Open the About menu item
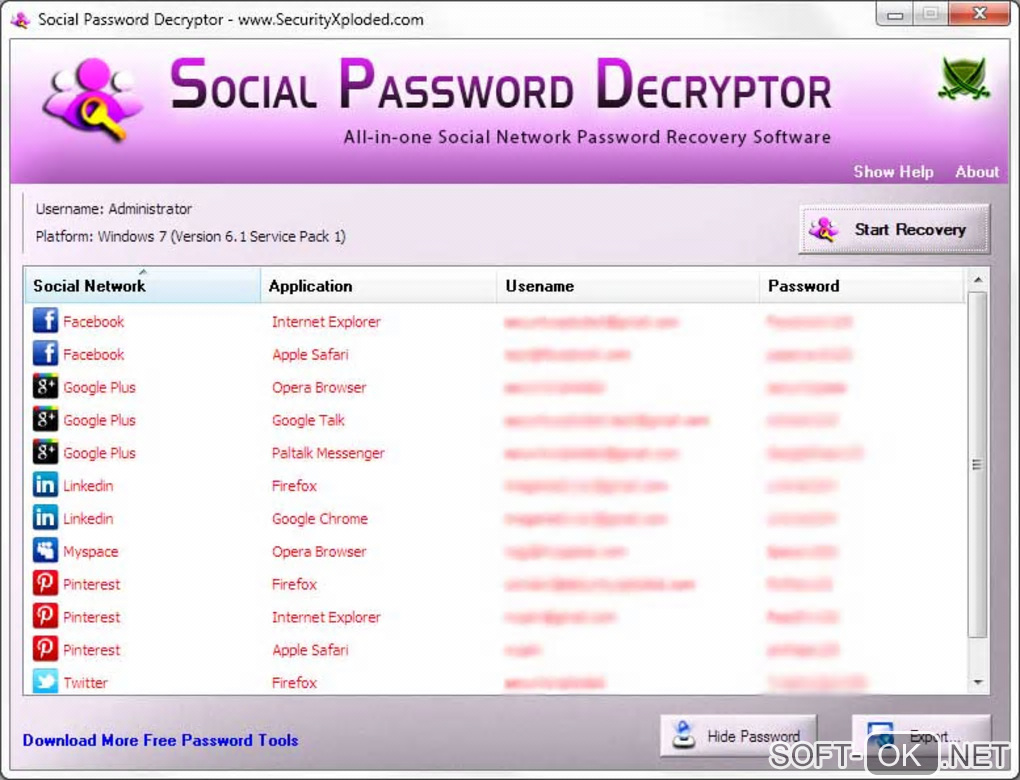 [976, 172]
